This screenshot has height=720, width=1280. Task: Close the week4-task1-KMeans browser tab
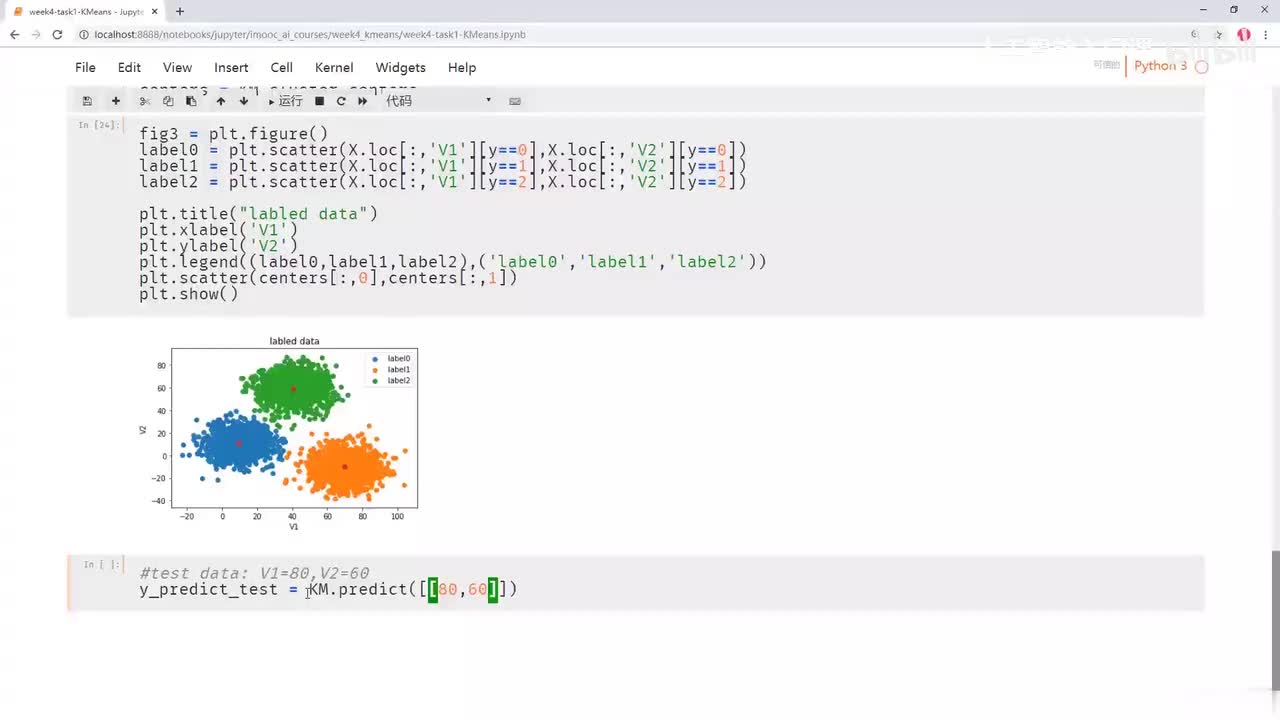point(154,11)
